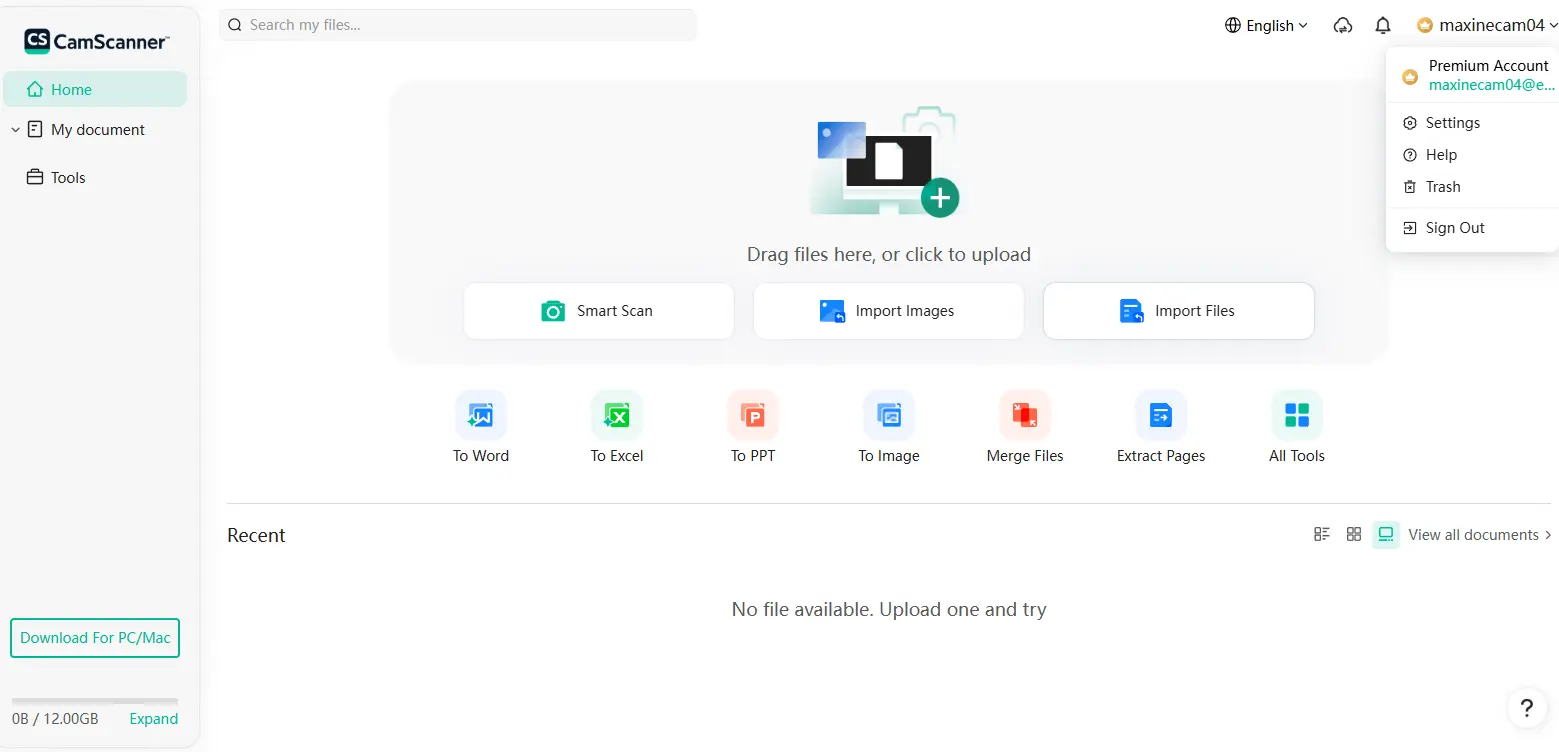The width and height of the screenshot is (1559, 752).
Task: Click the maxinecam04@e... email text
Action: [1491, 85]
